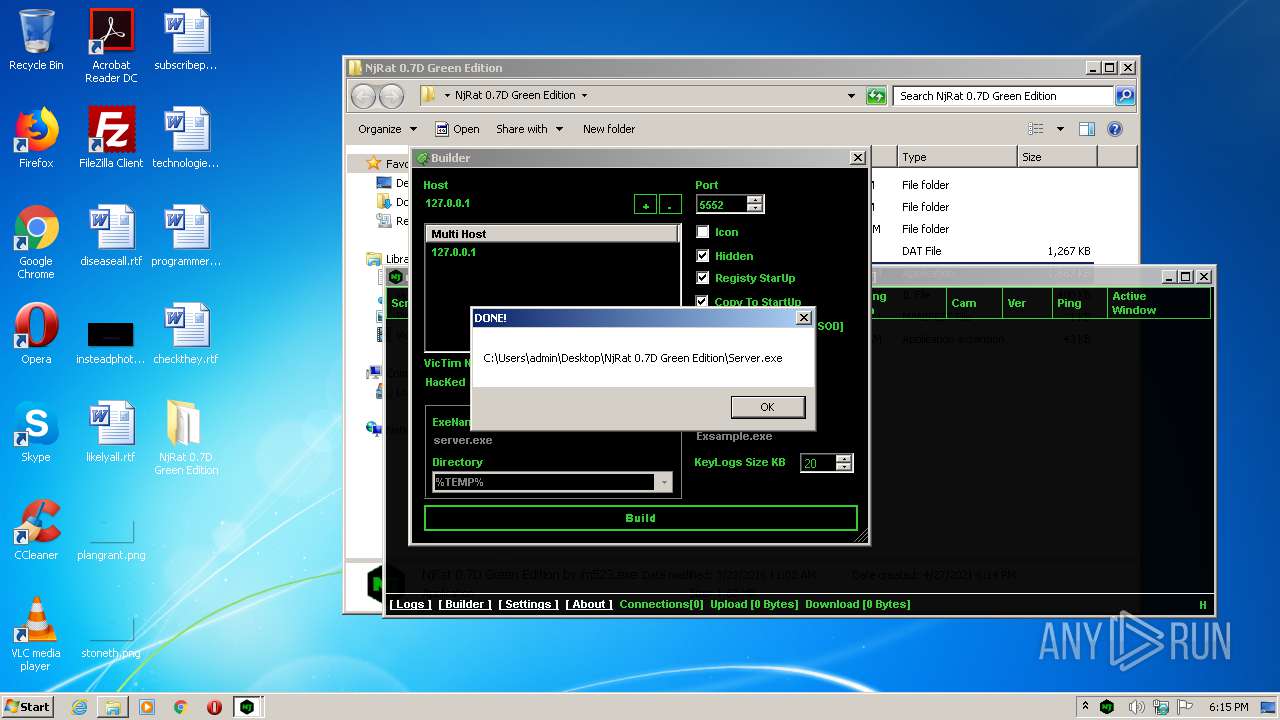
Task: Click OK in the DONE! dialog
Action: 767,407
